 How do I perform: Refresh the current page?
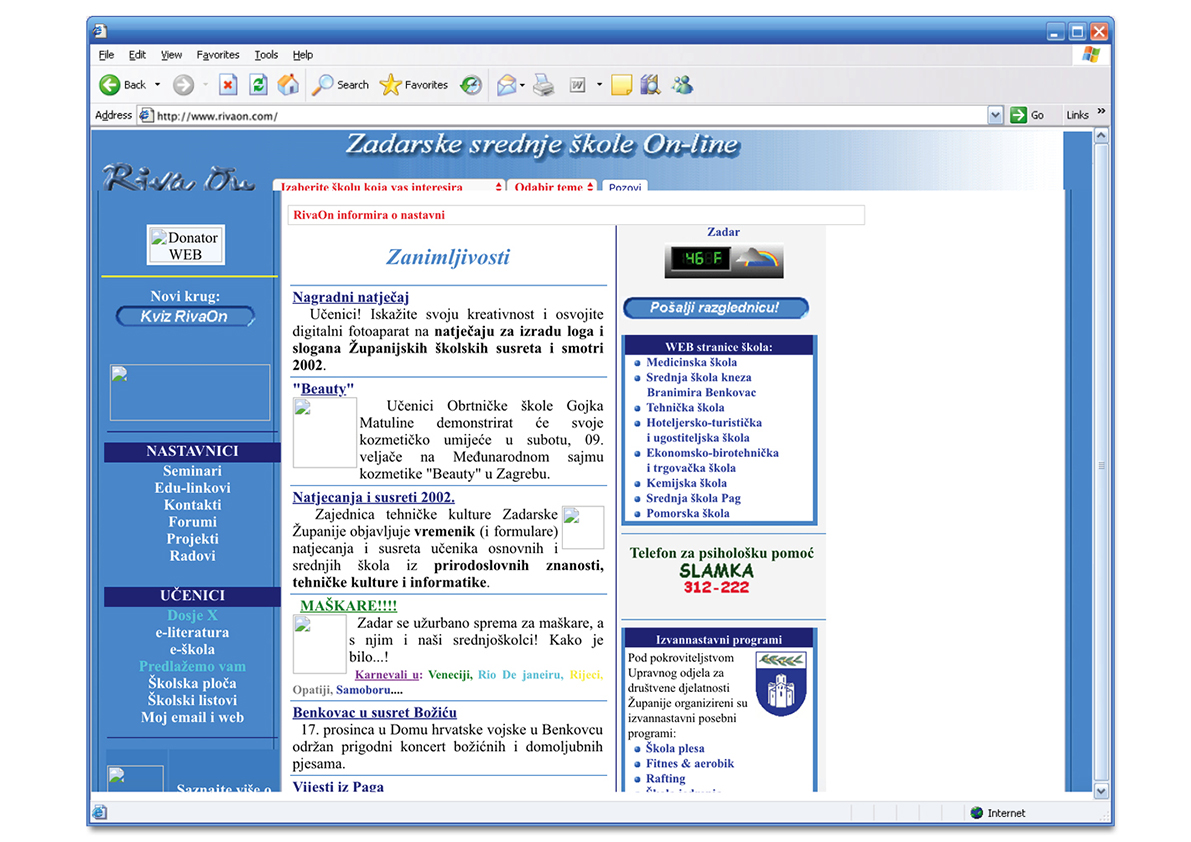257,84
